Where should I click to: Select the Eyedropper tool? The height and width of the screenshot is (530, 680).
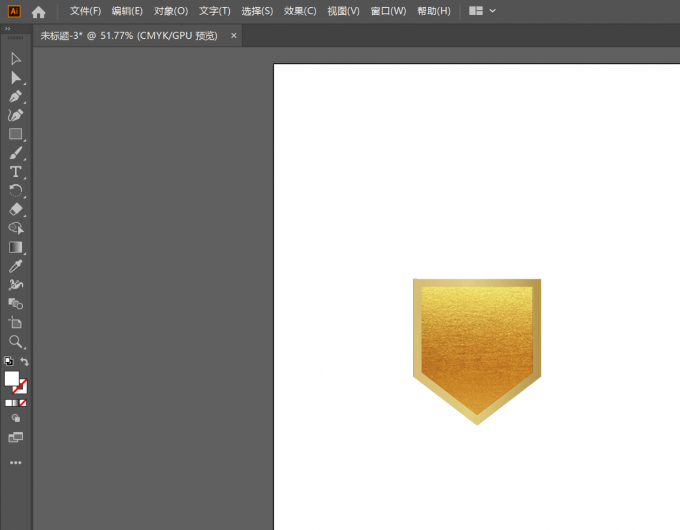coord(16,266)
